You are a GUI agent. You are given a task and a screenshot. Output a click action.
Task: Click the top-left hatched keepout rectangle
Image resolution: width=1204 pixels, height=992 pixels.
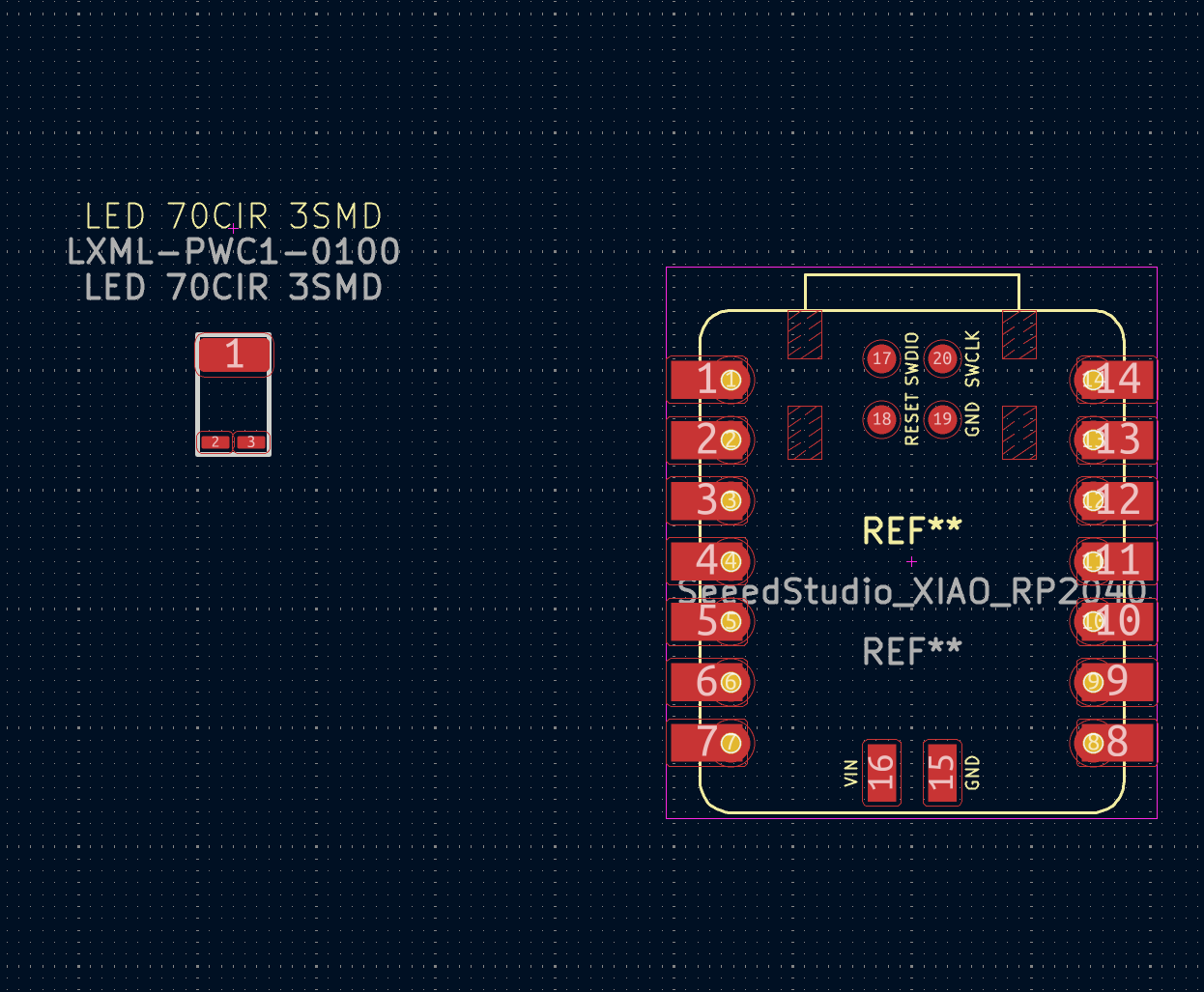coord(805,334)
